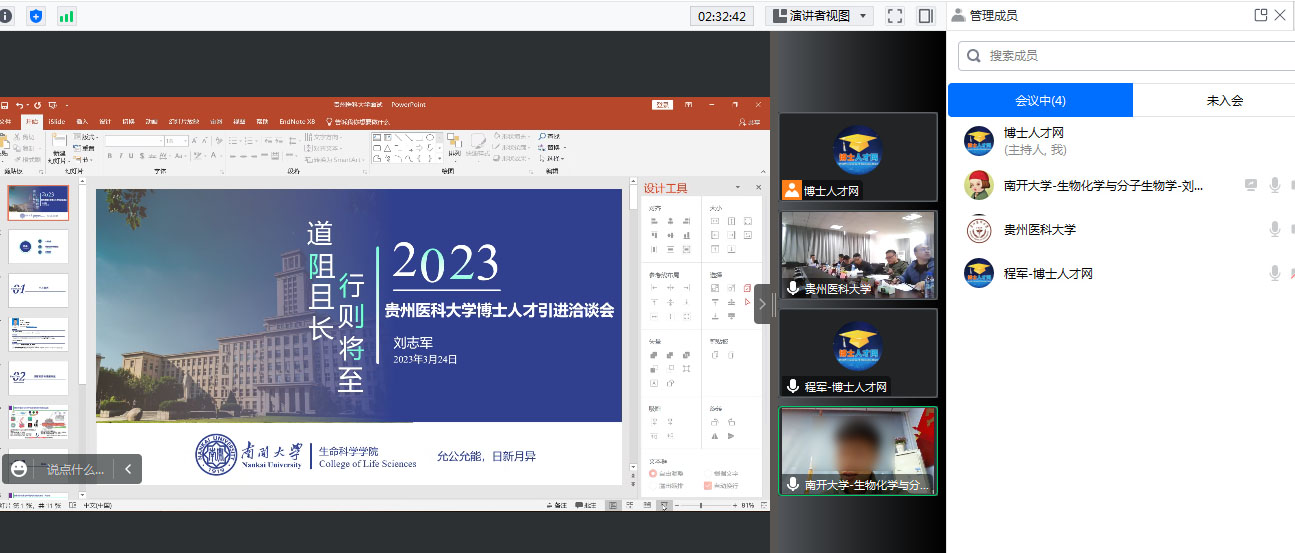
Task: Click the 说点什么 chat input
Action: (75, 469)
